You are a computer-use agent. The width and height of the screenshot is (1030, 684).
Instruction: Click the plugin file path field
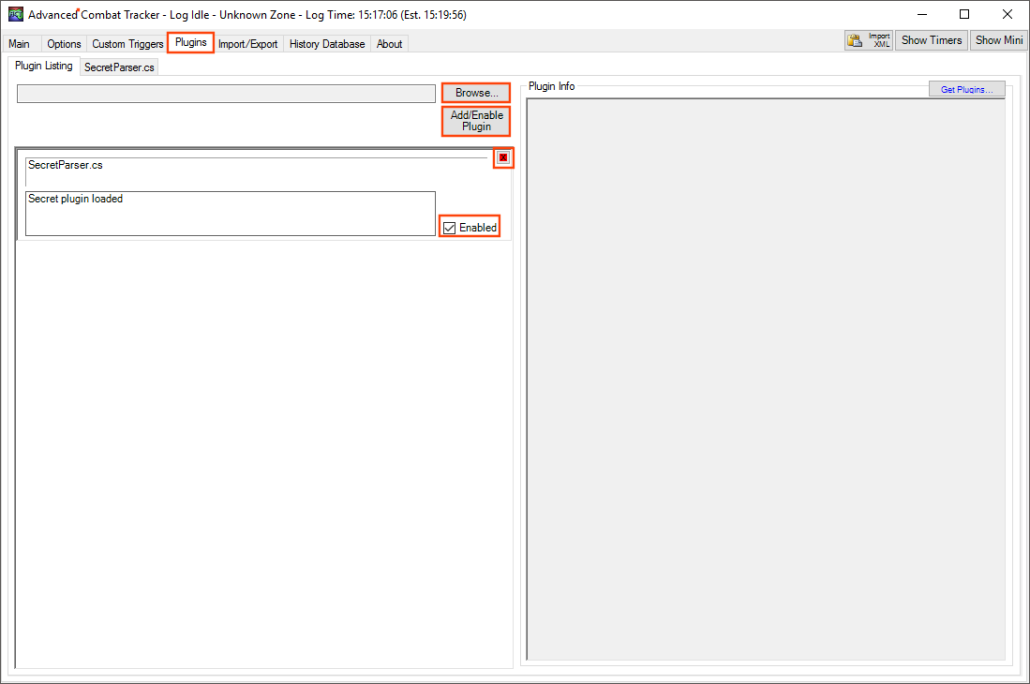pos(226,93)
